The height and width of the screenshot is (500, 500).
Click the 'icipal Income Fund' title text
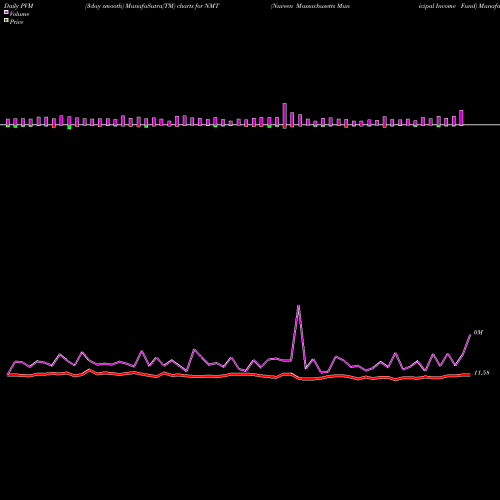447,6
